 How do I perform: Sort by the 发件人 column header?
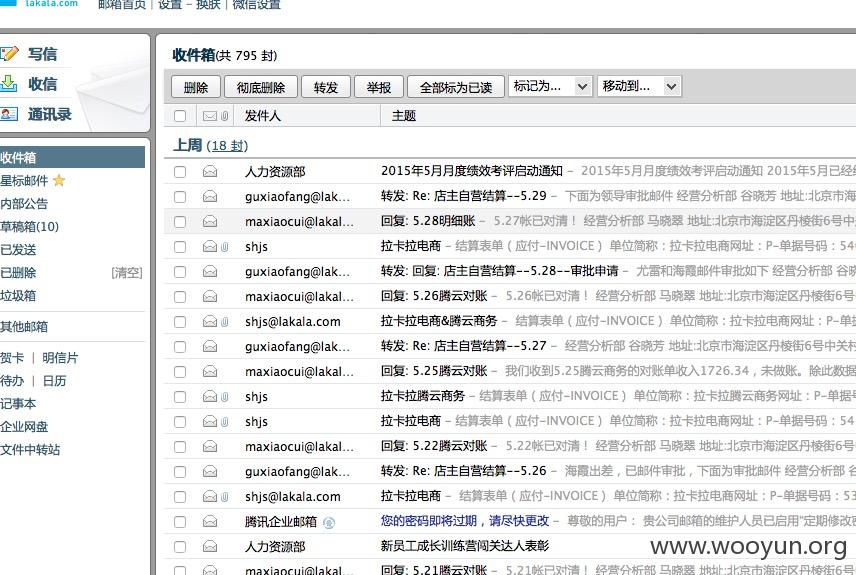tap(263, 116)
